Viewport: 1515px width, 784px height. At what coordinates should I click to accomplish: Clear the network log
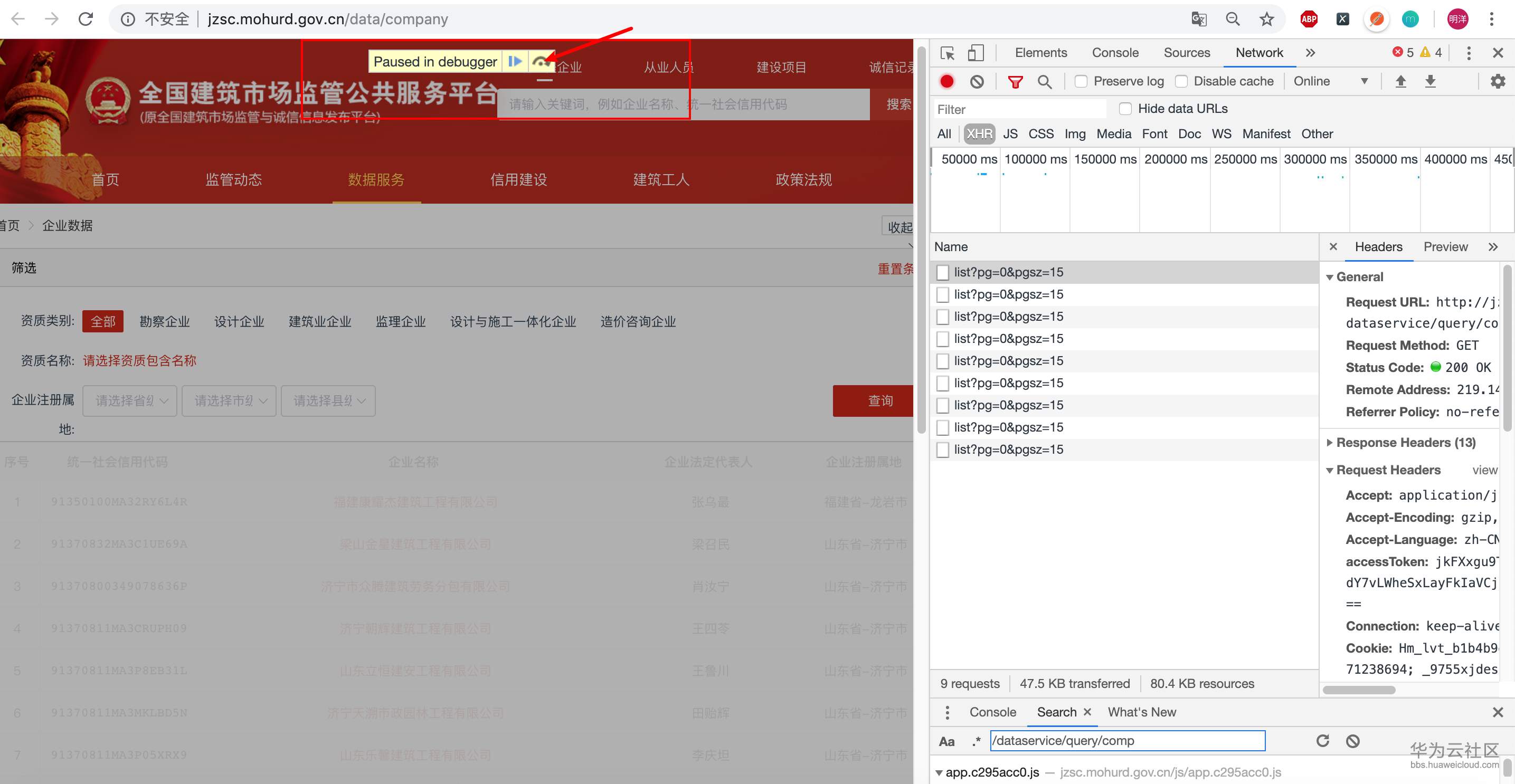[977, 82]
